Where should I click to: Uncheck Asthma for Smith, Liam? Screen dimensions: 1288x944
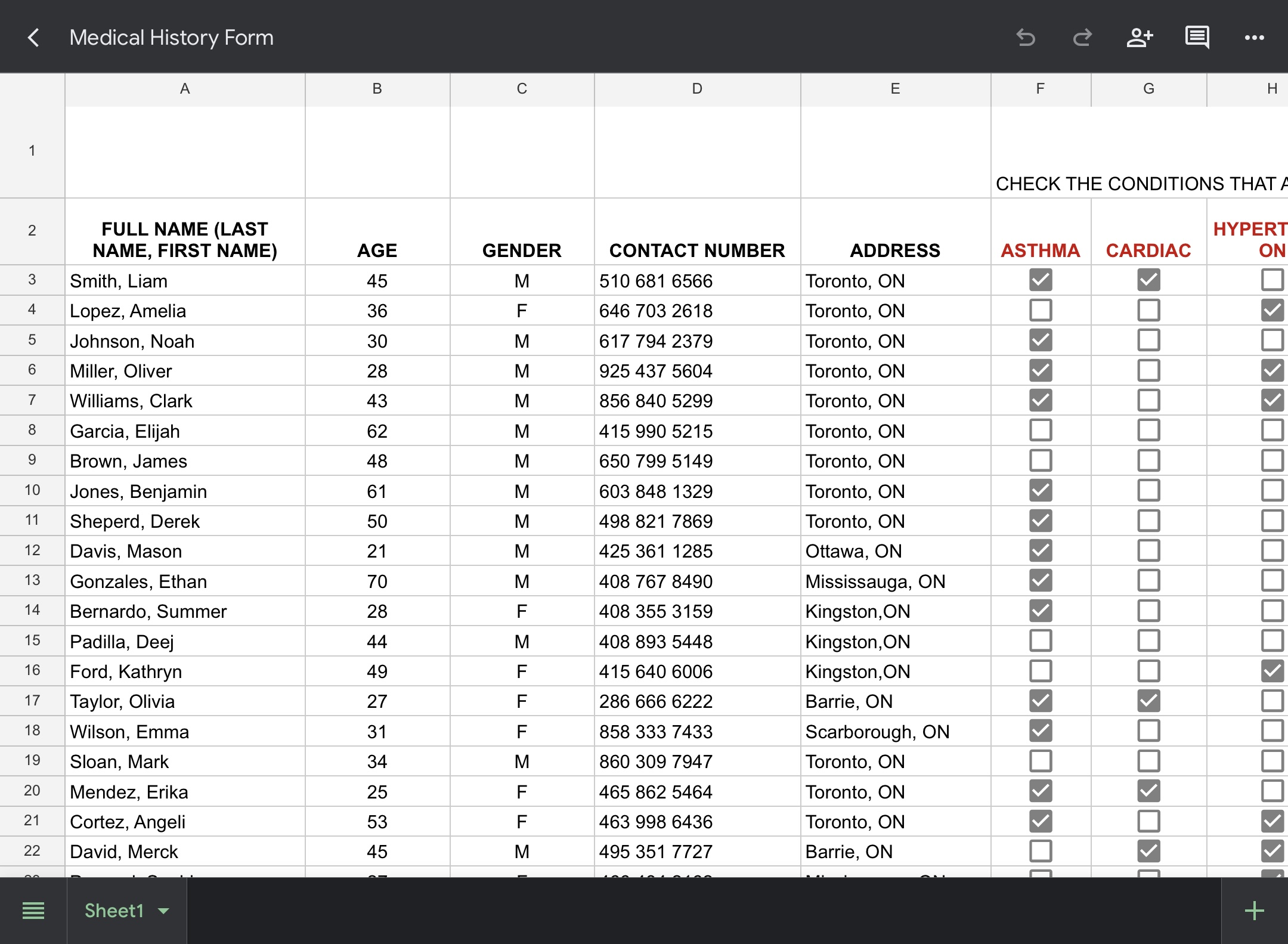click(1041, 280)
